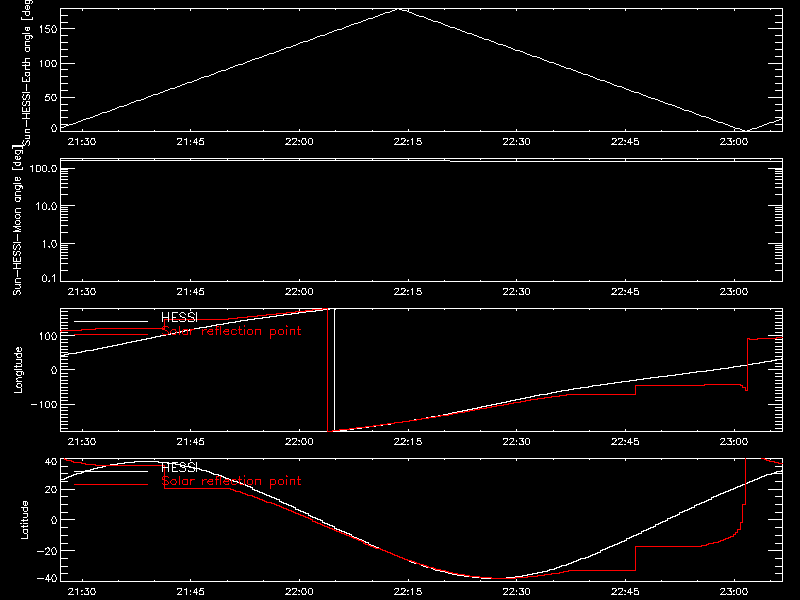Click 22:45 tick label under Latitude plot

(625, 591)
